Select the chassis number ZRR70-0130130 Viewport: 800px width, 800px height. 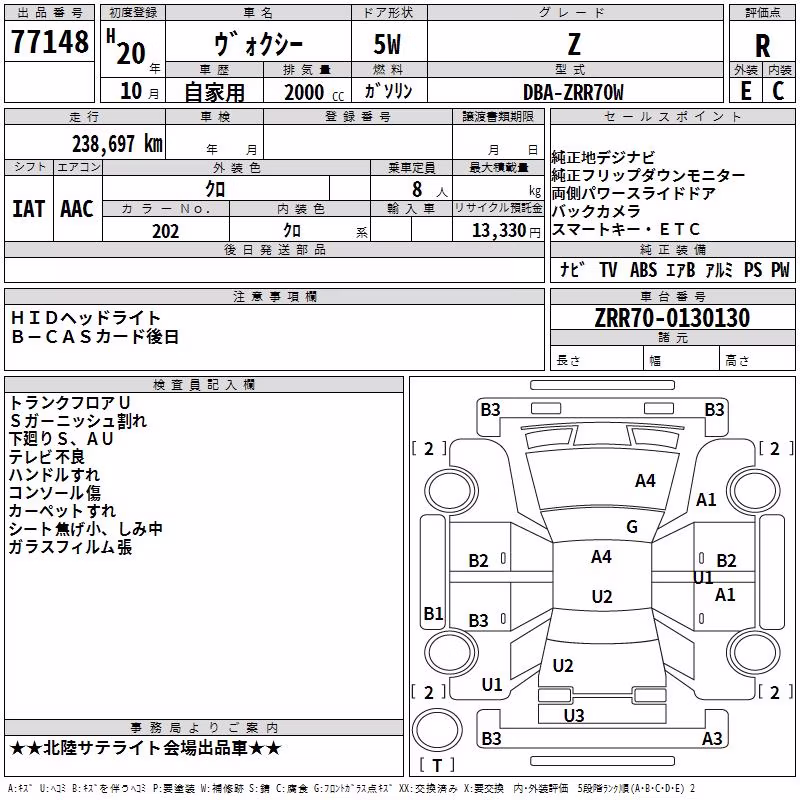pos(672,318)
